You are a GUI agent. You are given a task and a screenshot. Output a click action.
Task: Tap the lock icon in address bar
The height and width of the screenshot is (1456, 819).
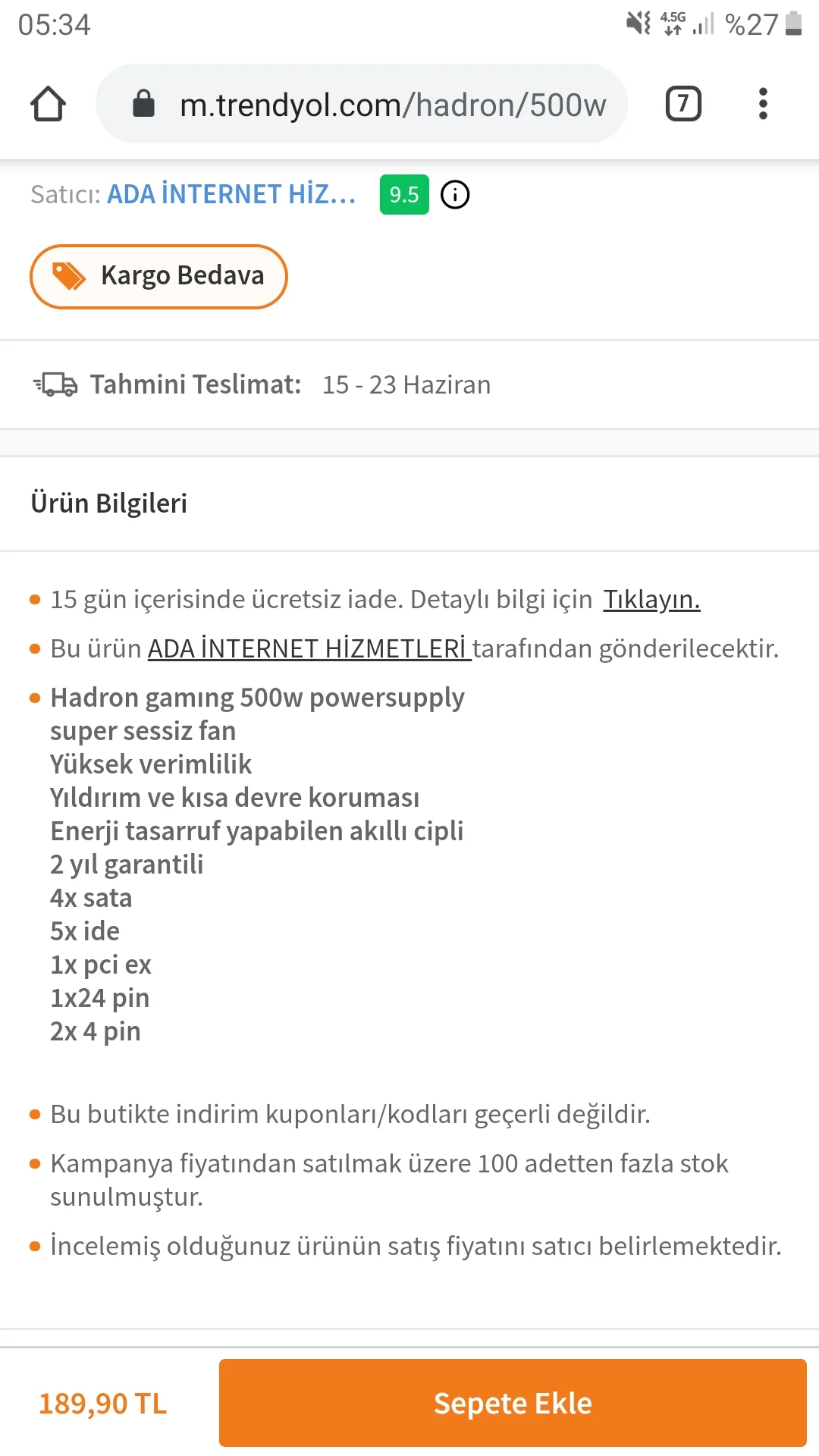point(143,104)
